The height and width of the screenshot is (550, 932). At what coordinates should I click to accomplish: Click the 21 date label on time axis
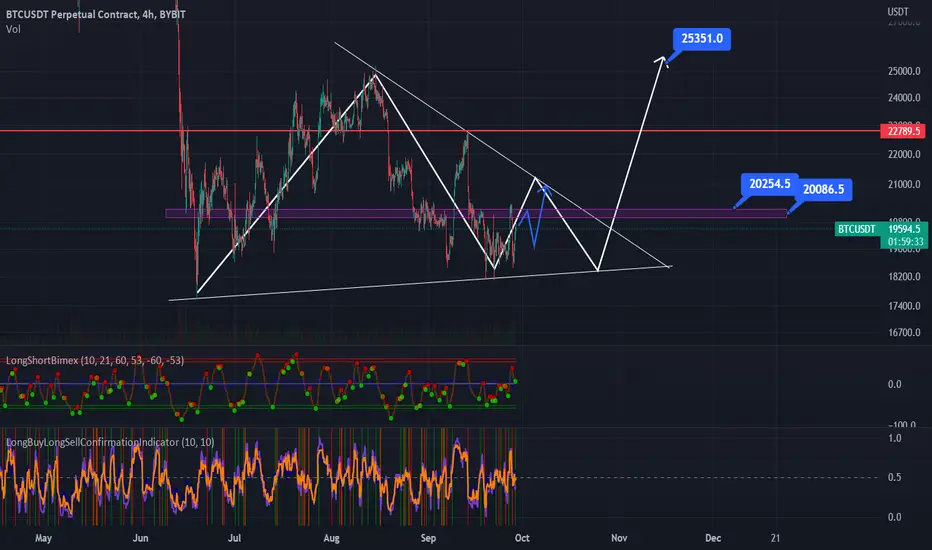point(775,538)
